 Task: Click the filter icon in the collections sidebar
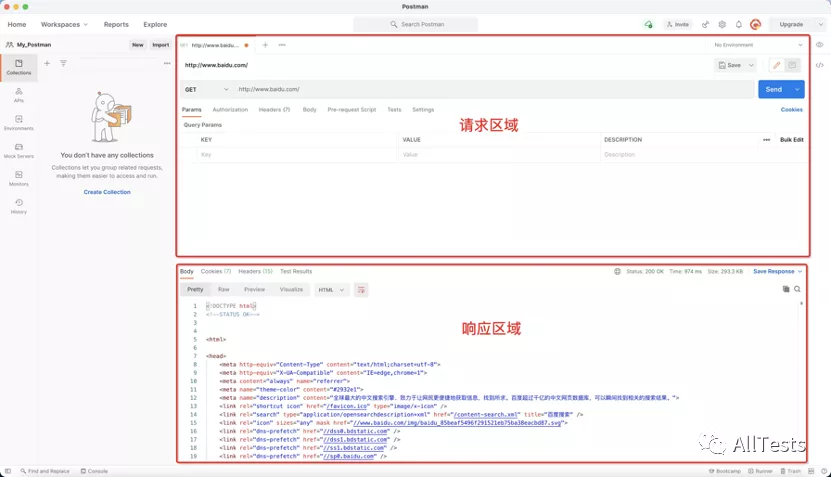(x=63, y=63)
